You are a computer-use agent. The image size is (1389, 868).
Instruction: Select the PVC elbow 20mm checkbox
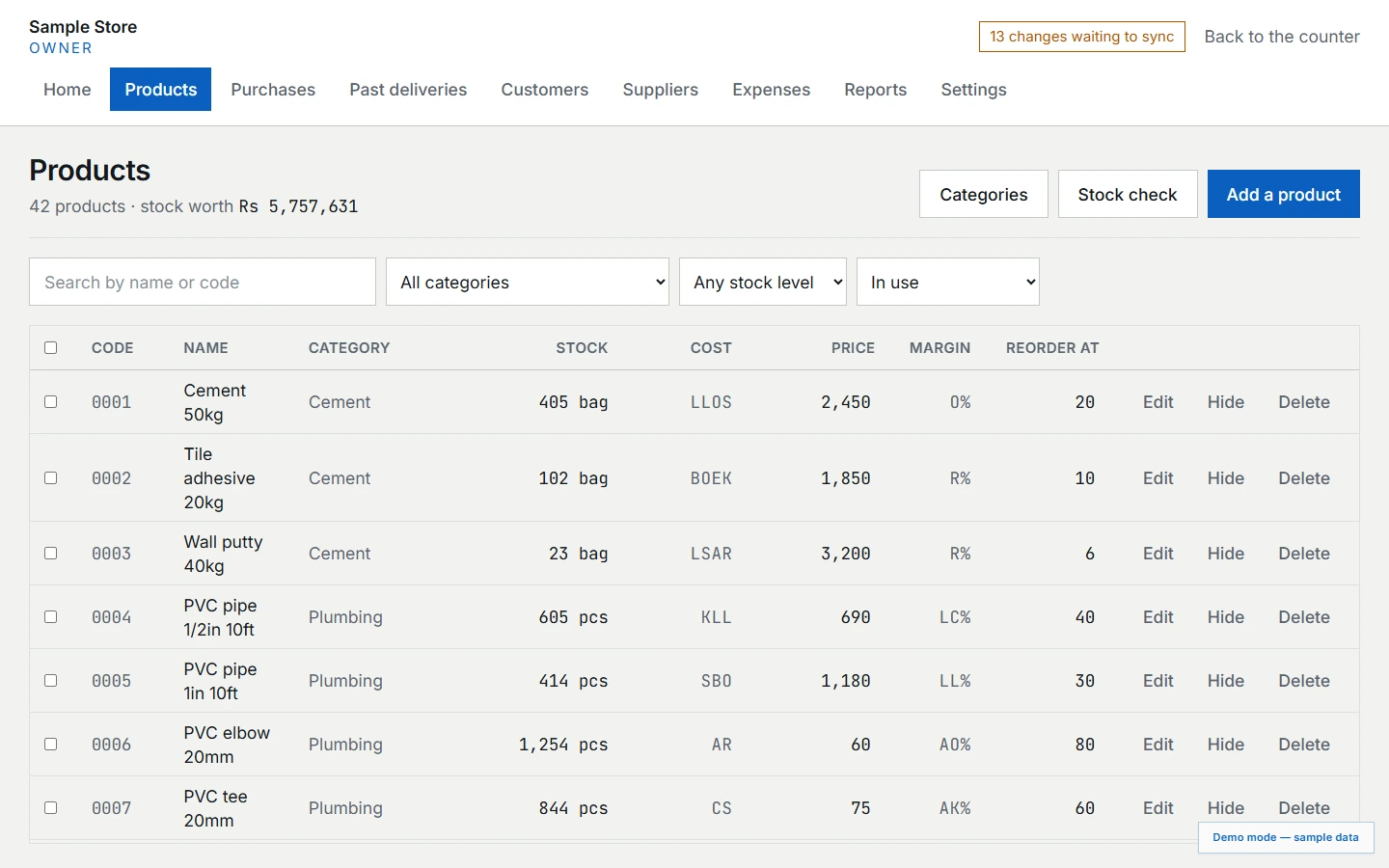[51, 745]
